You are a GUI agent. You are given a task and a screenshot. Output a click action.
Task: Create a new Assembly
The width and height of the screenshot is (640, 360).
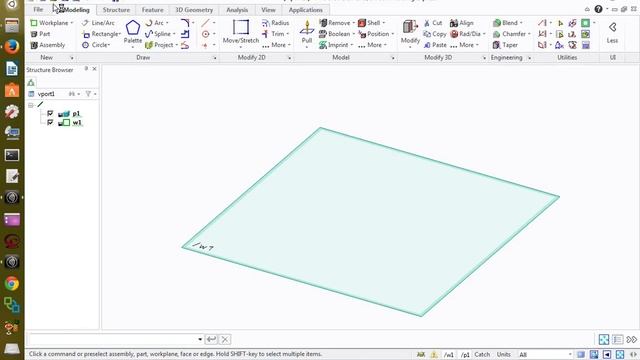tap(47, 45)
